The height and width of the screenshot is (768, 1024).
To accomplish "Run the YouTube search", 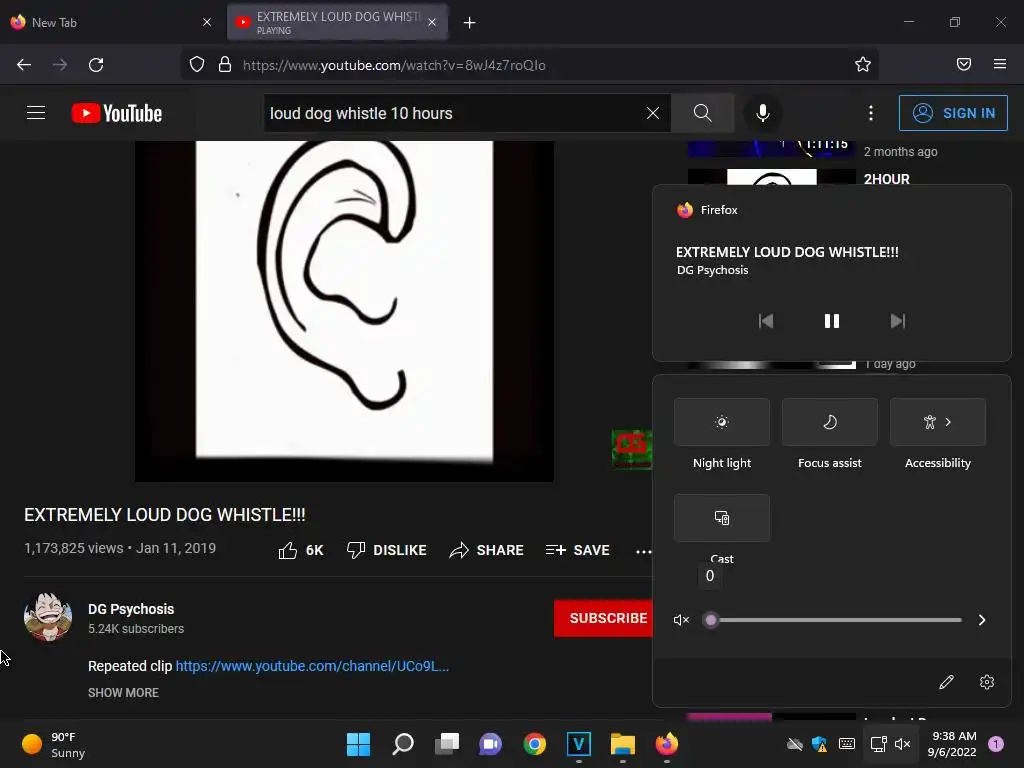I will click(x=703, y=113).
